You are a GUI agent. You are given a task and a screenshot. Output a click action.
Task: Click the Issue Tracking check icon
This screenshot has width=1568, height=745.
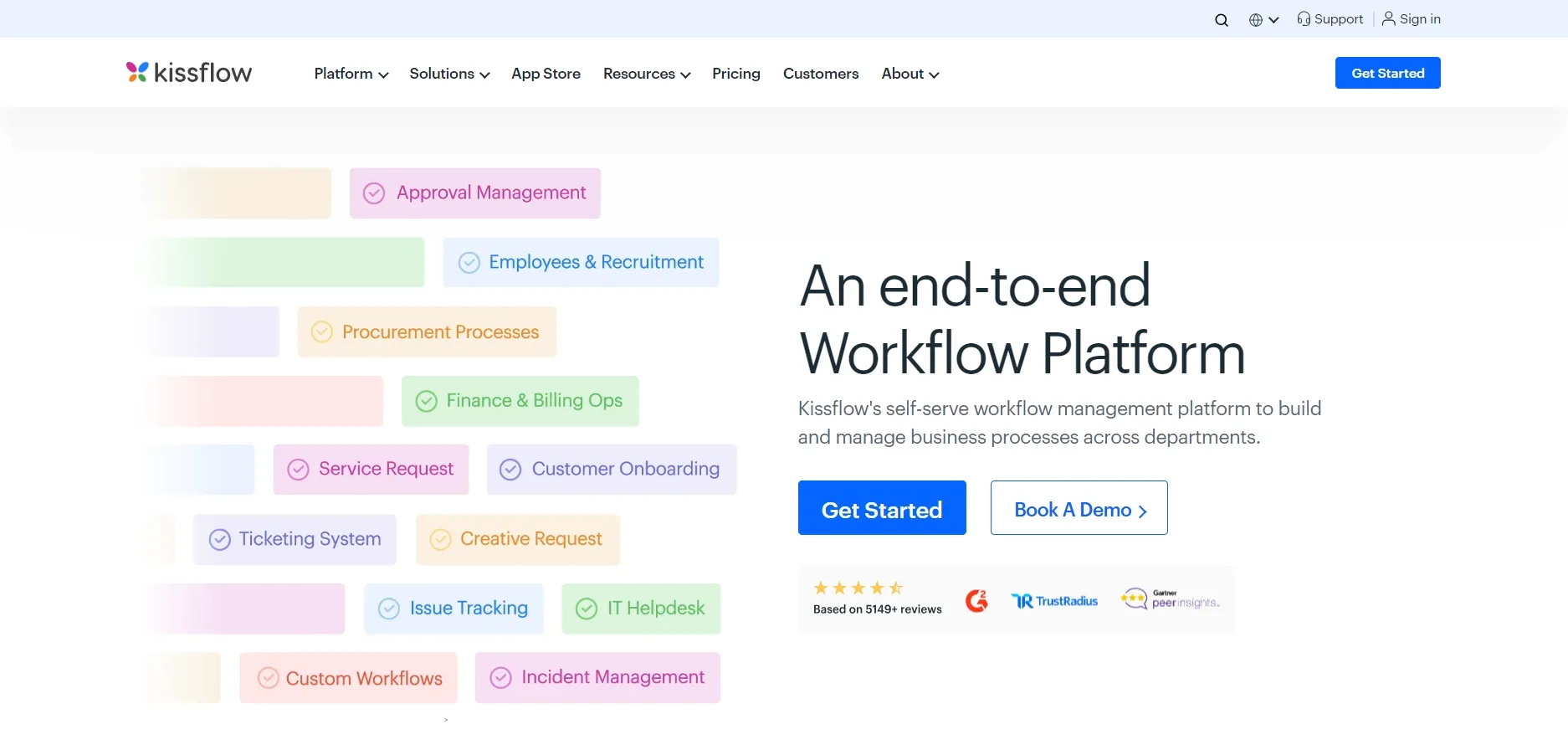coord(389,609)
